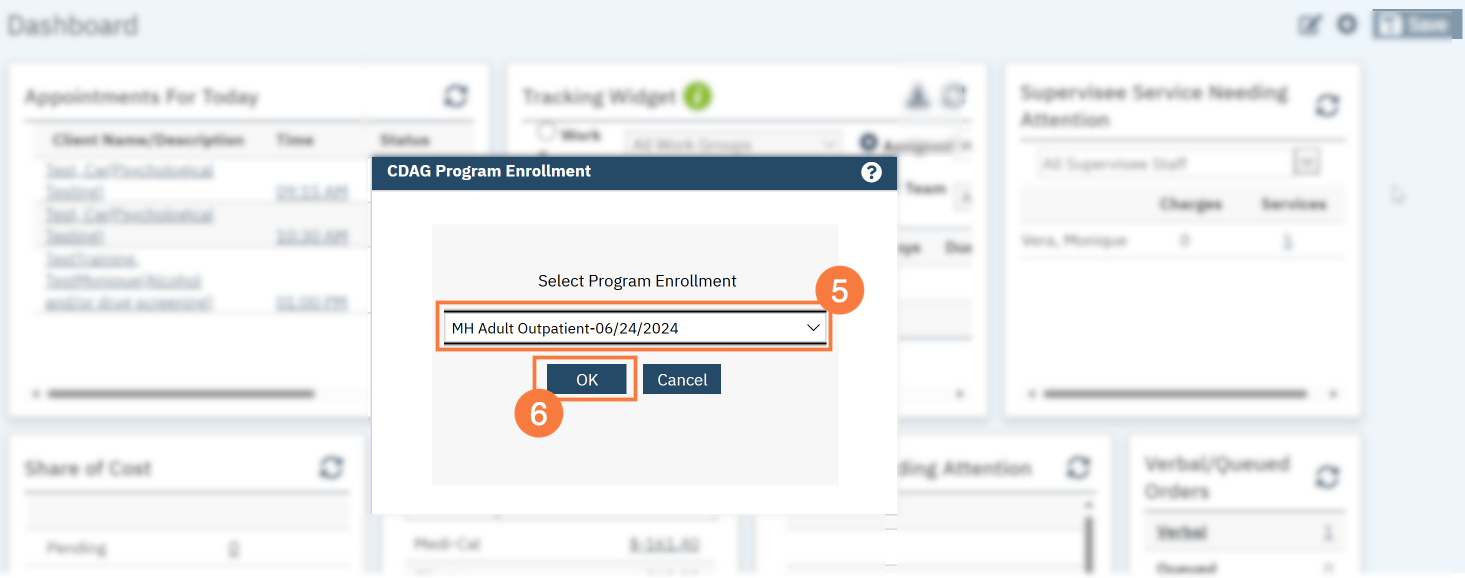The image size is (1465, 578).
Task: Cancel the CDAG Program Enrollment dialog
Action: point(682,380)
